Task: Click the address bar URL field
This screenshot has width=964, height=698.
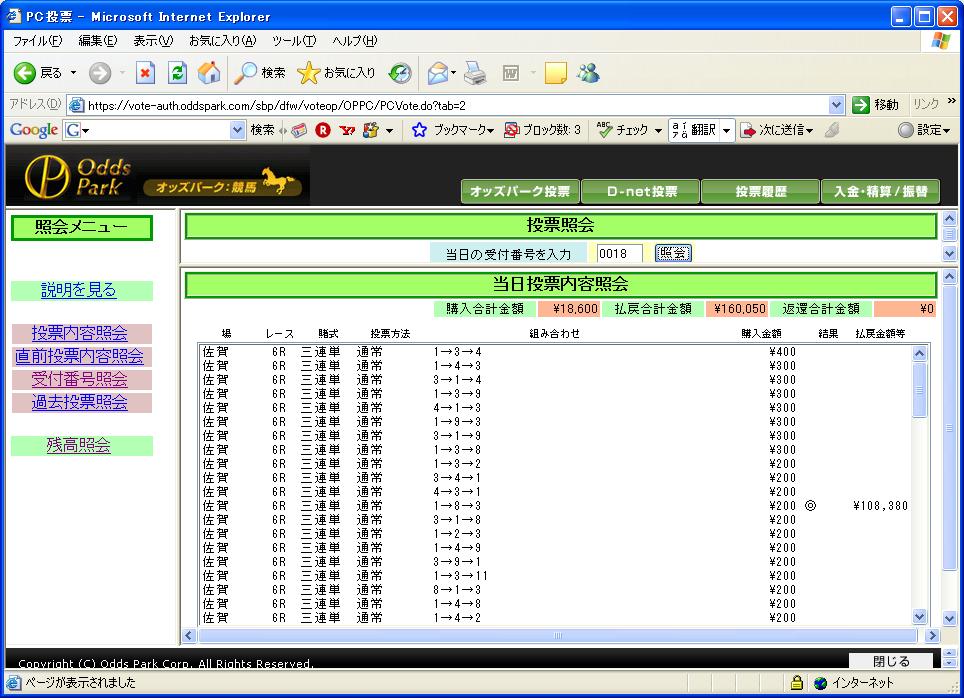Action: click(456, 105)
